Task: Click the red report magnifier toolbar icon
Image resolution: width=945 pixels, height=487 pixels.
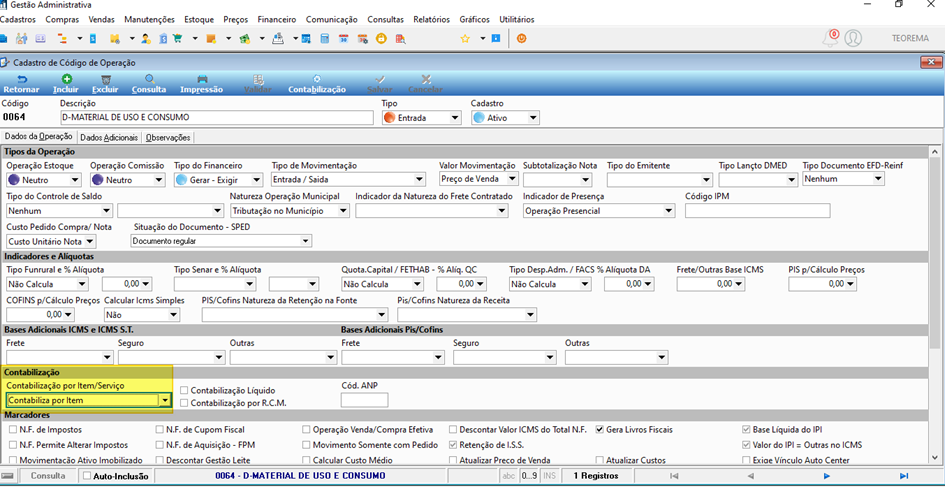Action: point(401,39)
